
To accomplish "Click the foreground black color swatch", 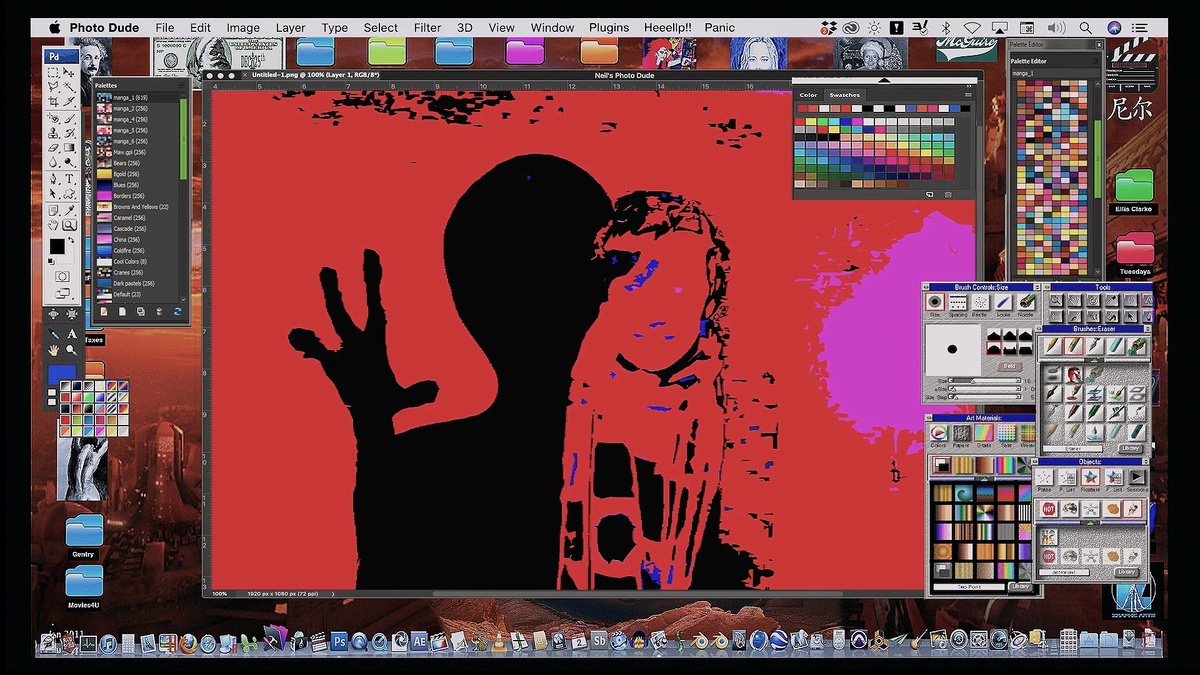I will pyautogui.click(x=57, y=245).
